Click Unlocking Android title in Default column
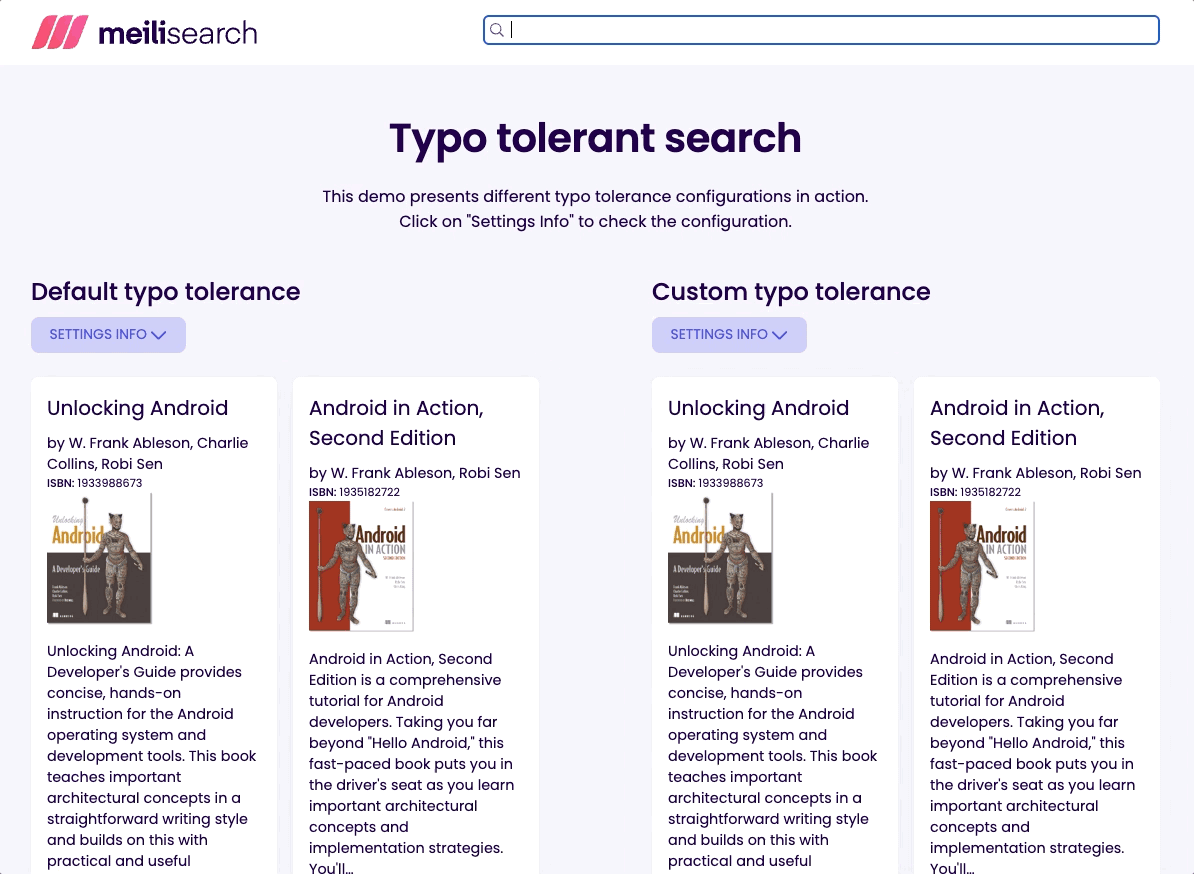The height and width of the screenshot is (874, 1194). (138, 408)
